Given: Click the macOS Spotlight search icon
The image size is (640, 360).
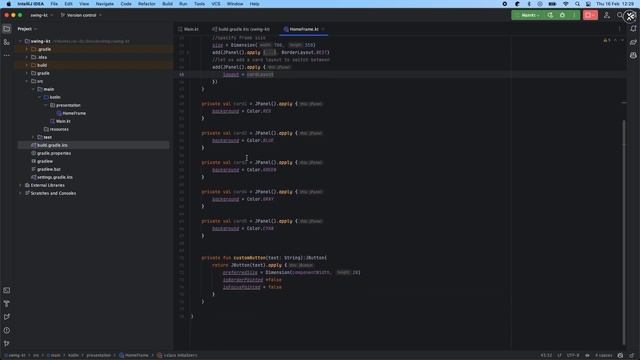Looking at the screenshot, I should 577,4.
